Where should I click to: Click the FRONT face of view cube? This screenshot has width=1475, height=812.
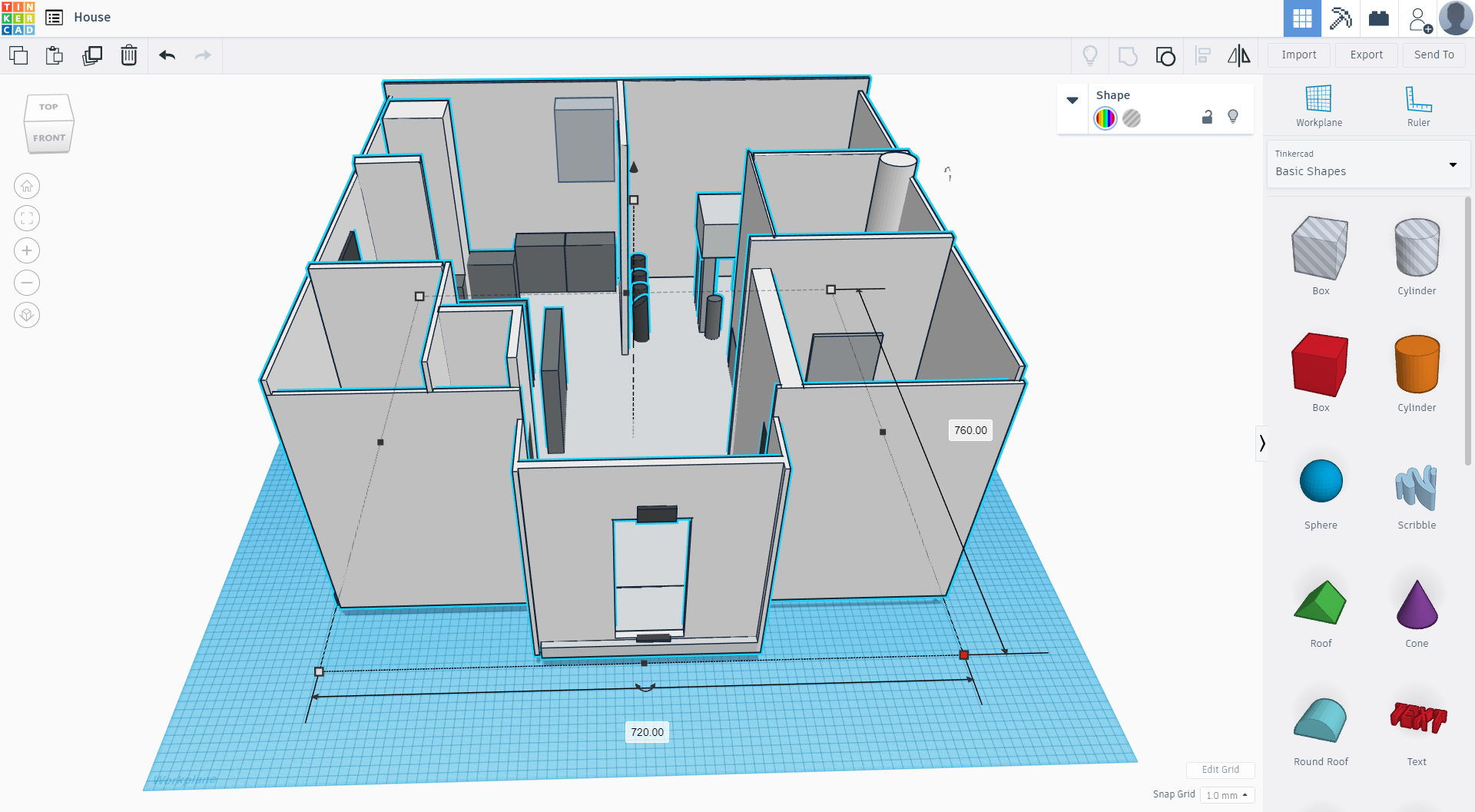[x=49, y=138]
